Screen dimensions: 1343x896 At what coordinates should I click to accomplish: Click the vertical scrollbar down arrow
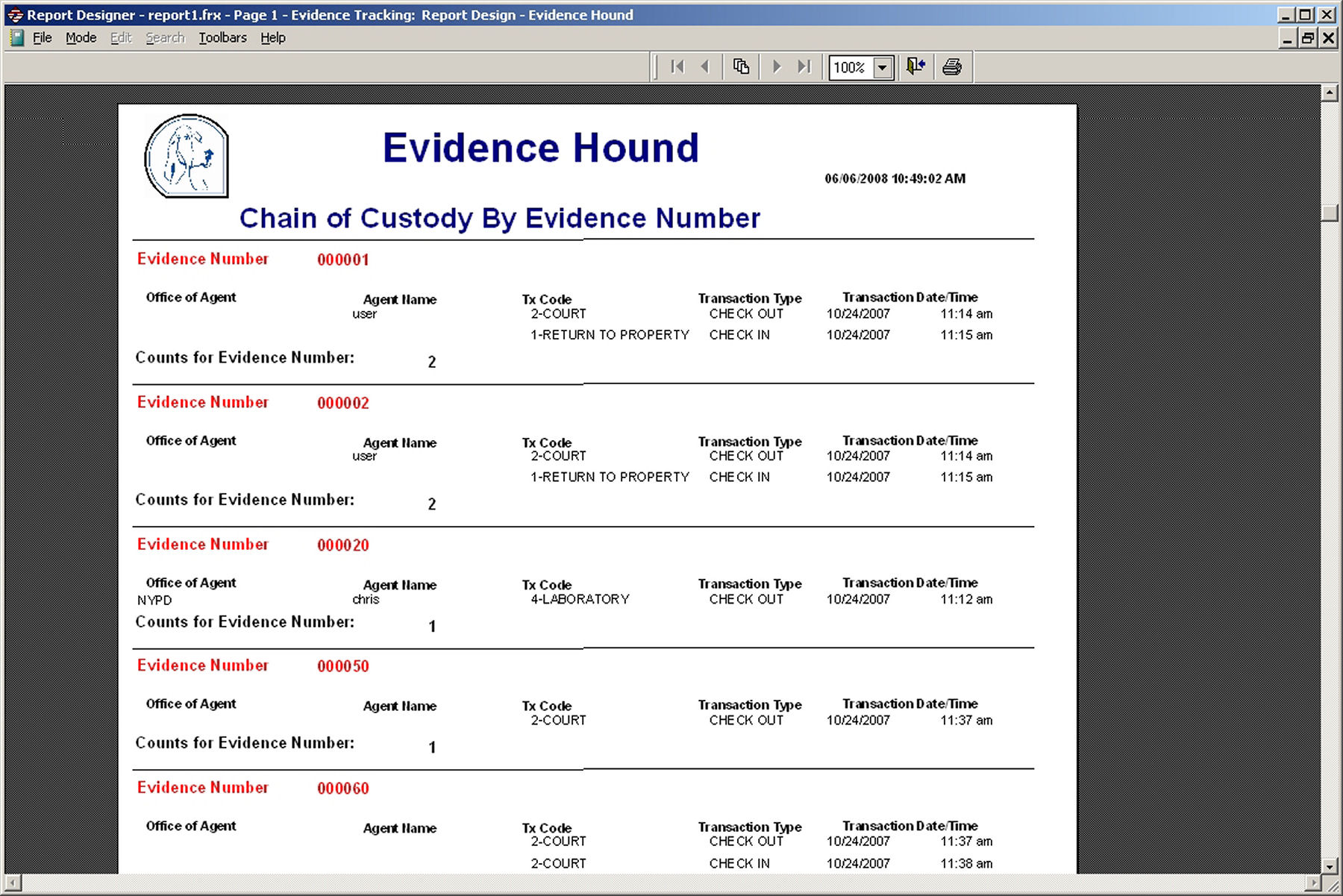point(1330,865)
